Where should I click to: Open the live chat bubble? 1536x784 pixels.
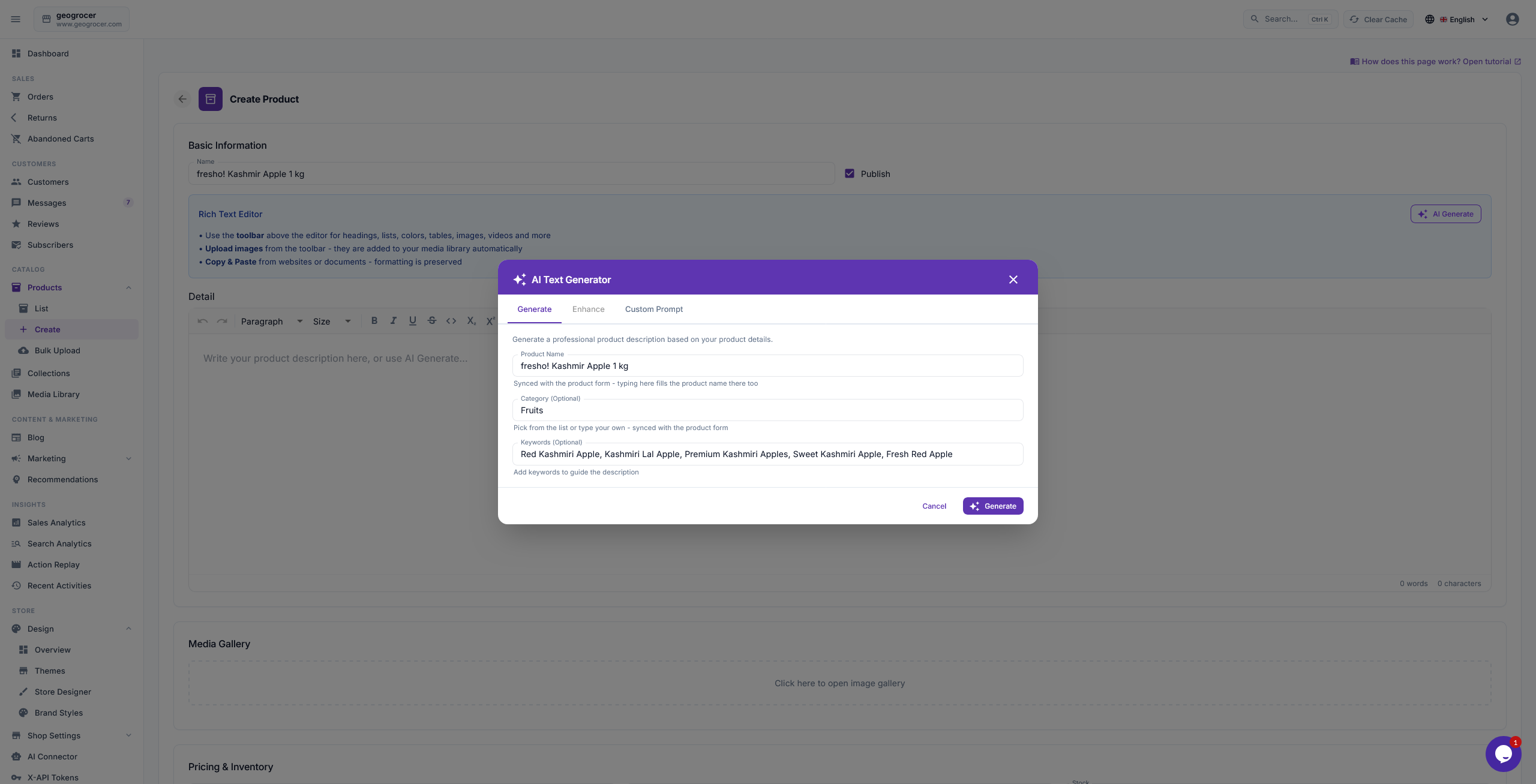[x=1503, y=754]
